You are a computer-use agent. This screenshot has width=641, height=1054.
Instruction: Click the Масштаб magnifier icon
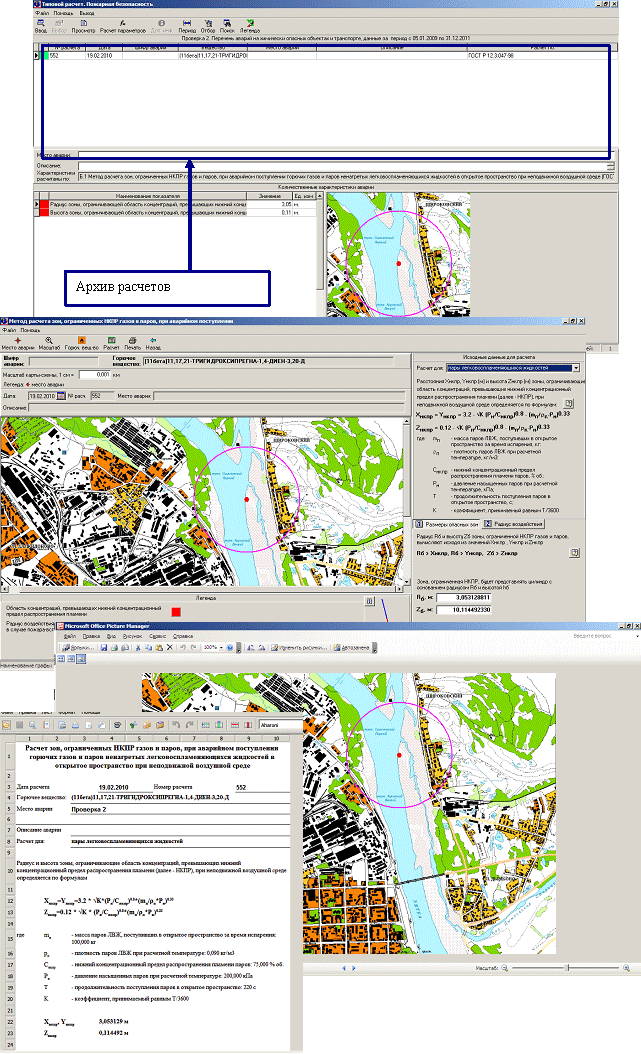[x=48, y=342]
